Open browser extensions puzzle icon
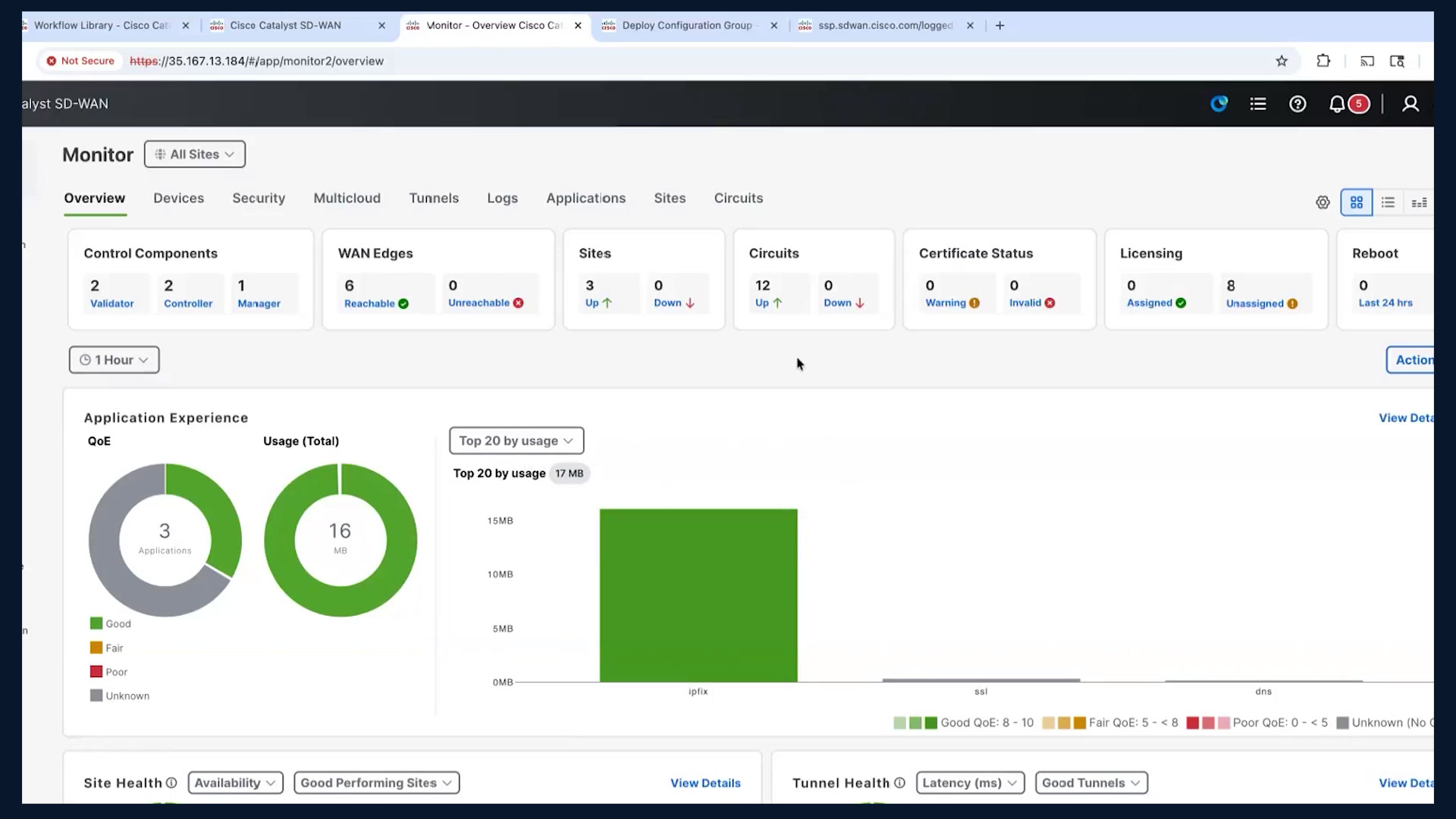This screenshot has width=1456, height=819. click(1323, 61)
